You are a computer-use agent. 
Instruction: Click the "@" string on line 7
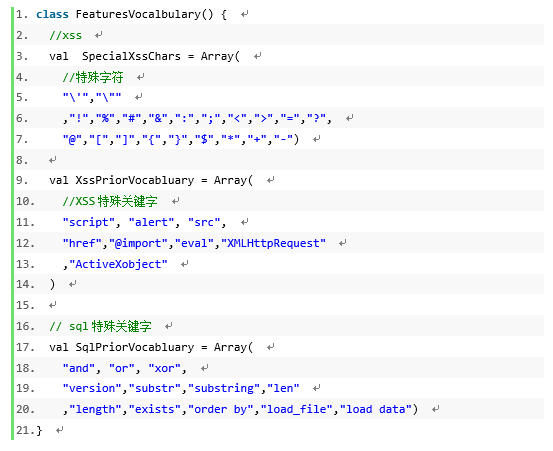coord(72,139)
